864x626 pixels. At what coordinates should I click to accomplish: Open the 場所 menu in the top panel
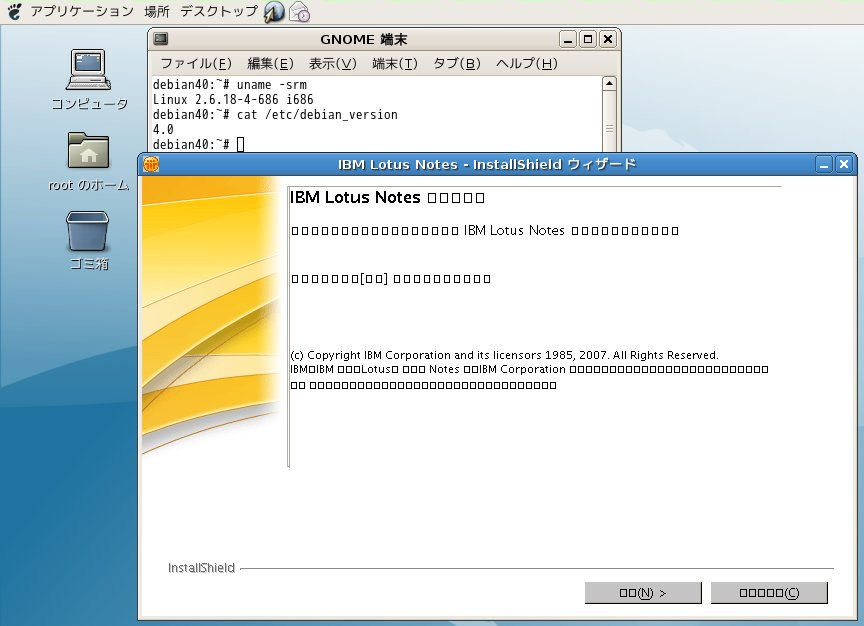[157, 11]
